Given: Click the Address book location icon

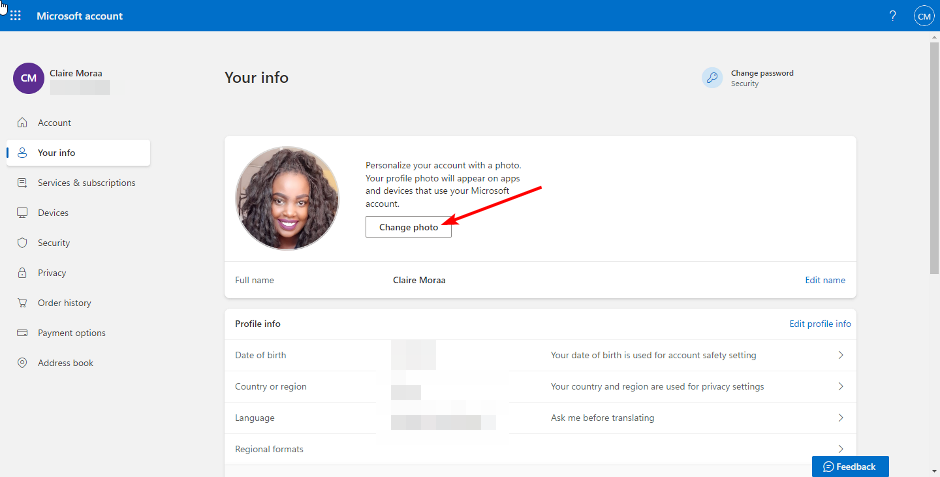Looking at the screenshot, I should [x=22, y=362].
